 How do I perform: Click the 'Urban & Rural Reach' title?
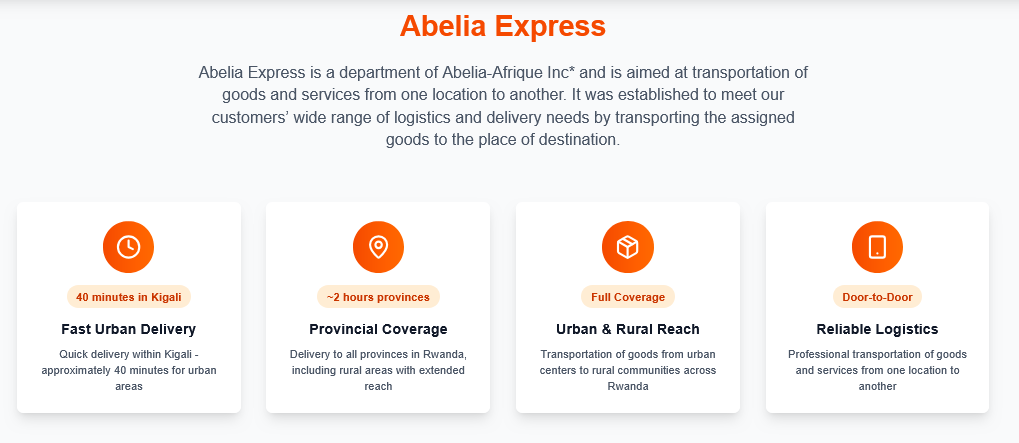628,329
